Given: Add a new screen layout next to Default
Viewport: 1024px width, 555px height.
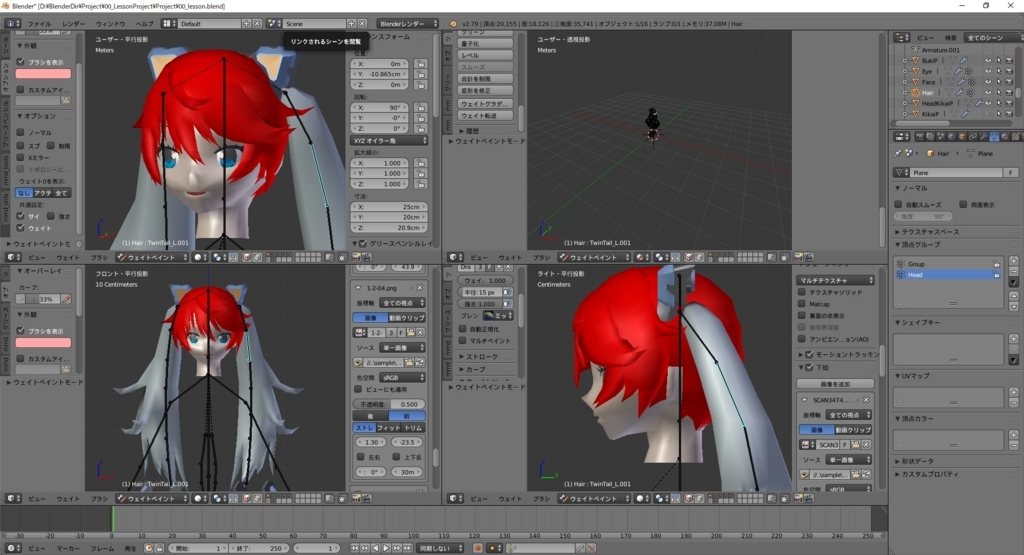Looking at the screenshot, I should (x=246, y=24).
